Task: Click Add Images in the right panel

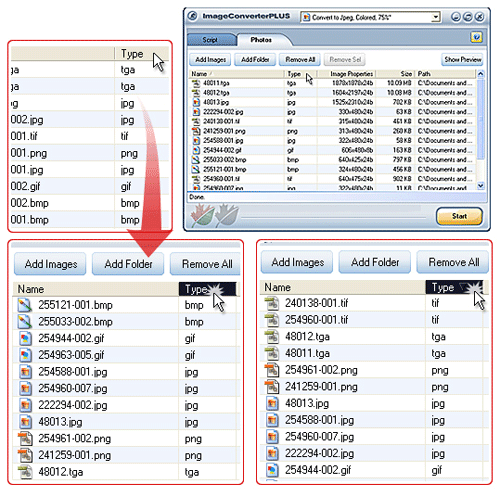Action: tap(297, 262)
